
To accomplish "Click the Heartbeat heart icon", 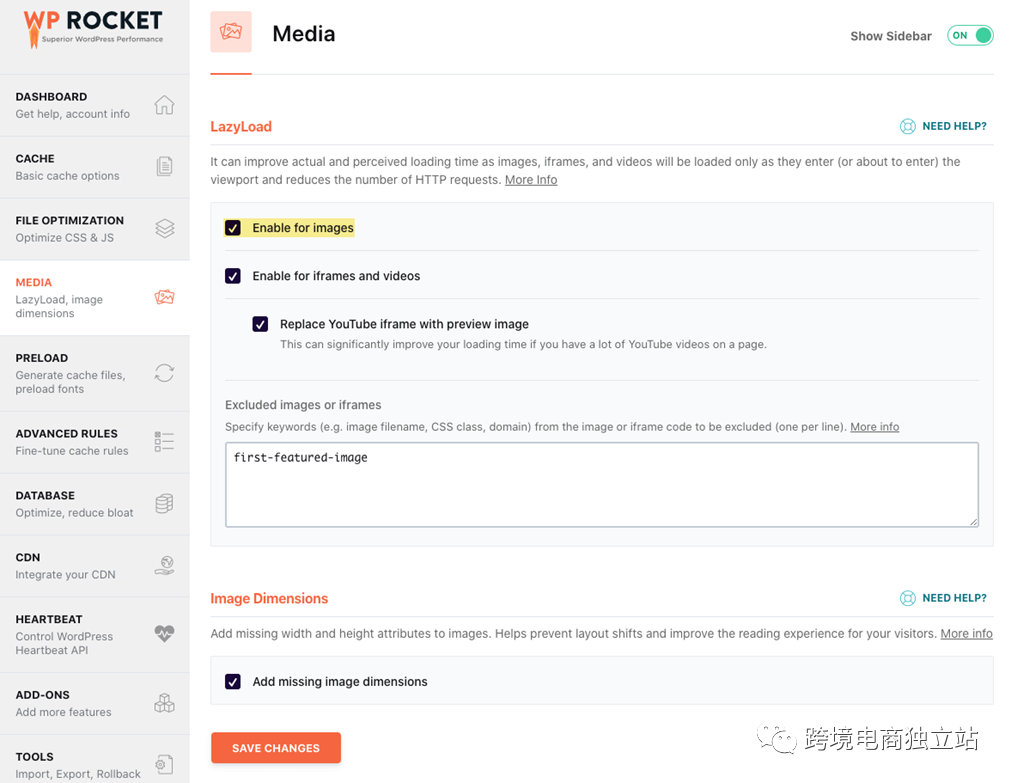I will (164, 633).
